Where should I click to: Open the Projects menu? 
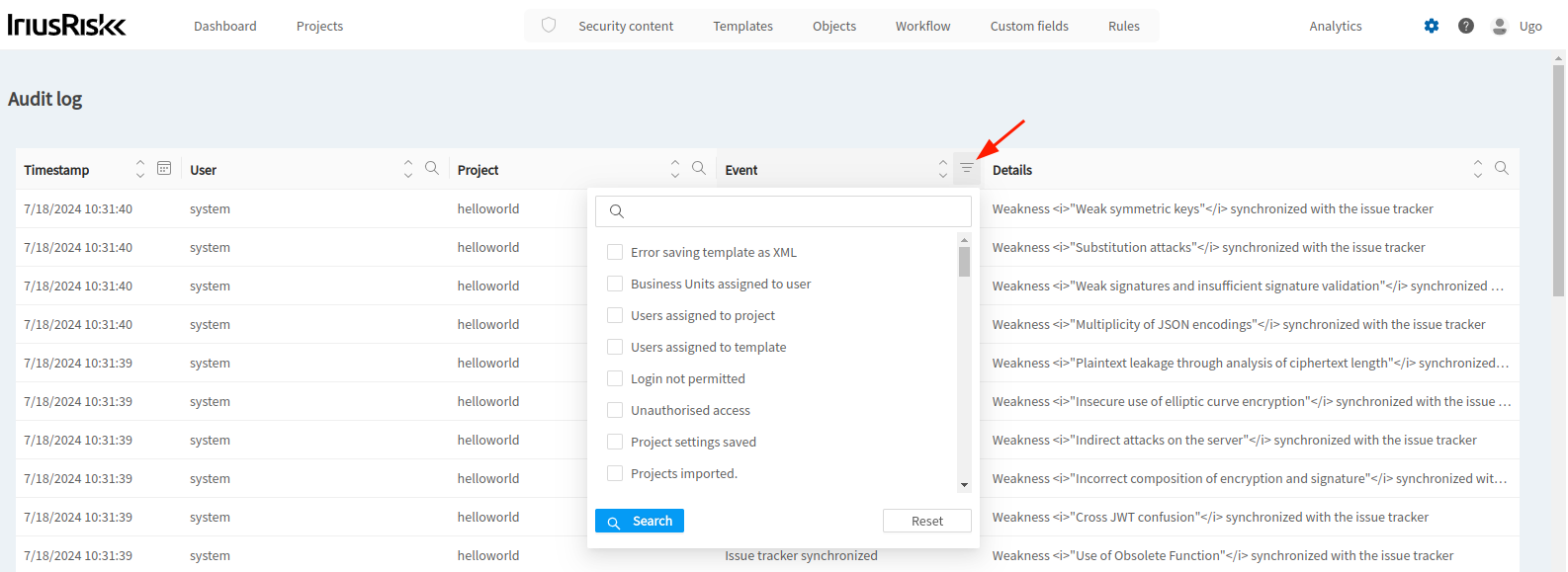[x=319, y=27]
